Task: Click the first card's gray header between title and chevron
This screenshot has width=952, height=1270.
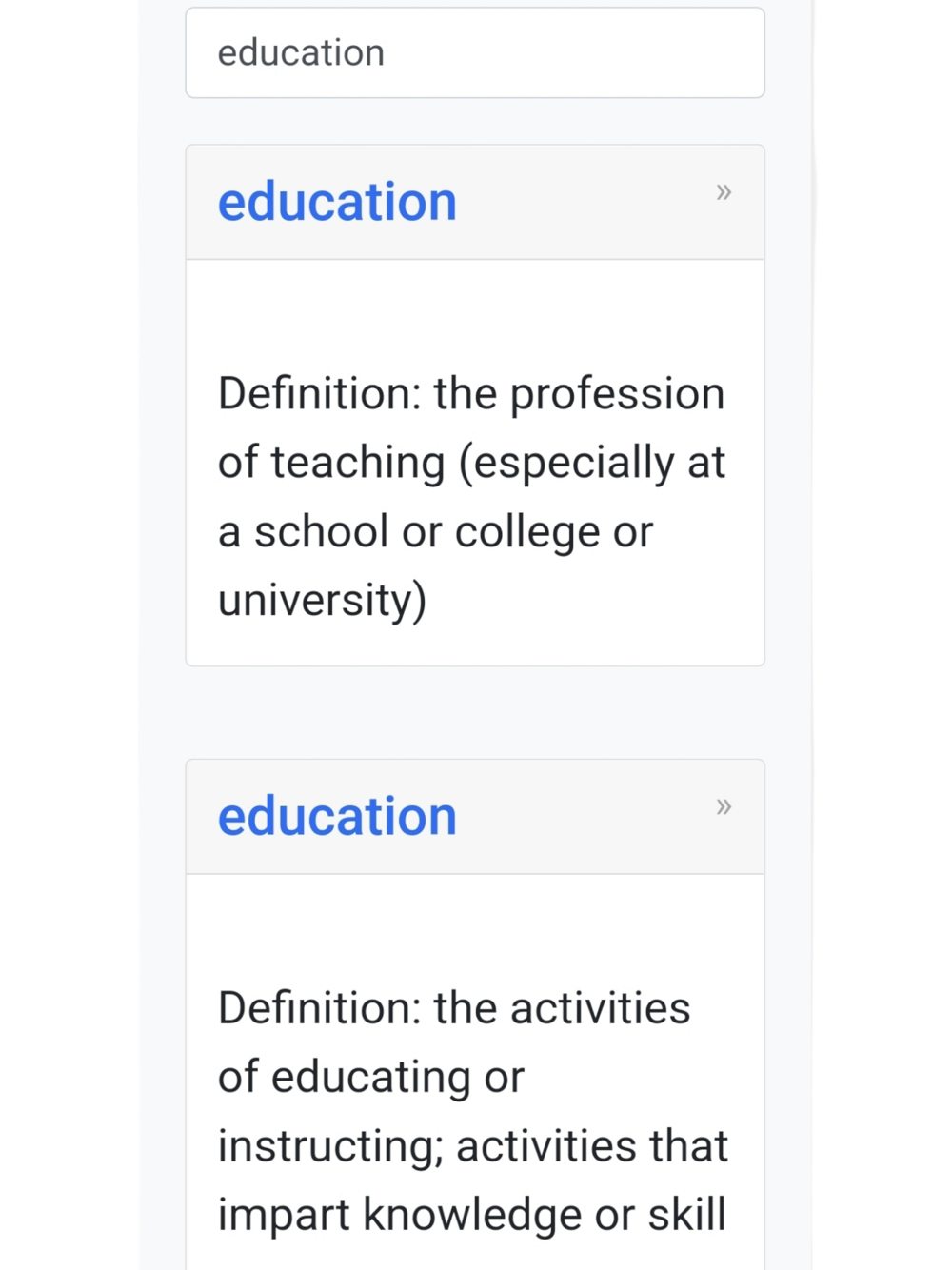Action: [x=585, y=202]
